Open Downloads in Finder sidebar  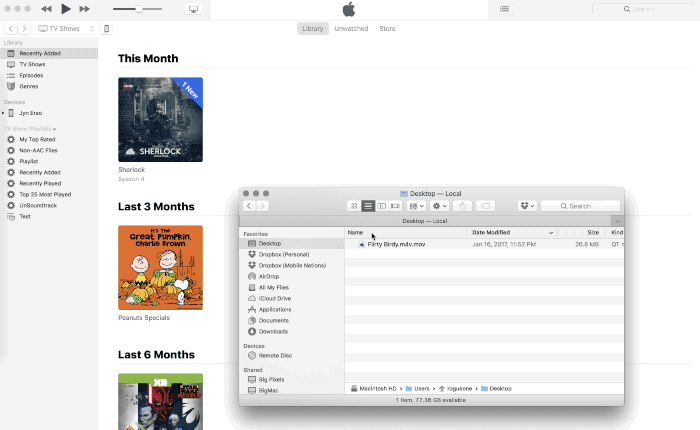click(292, 331)
